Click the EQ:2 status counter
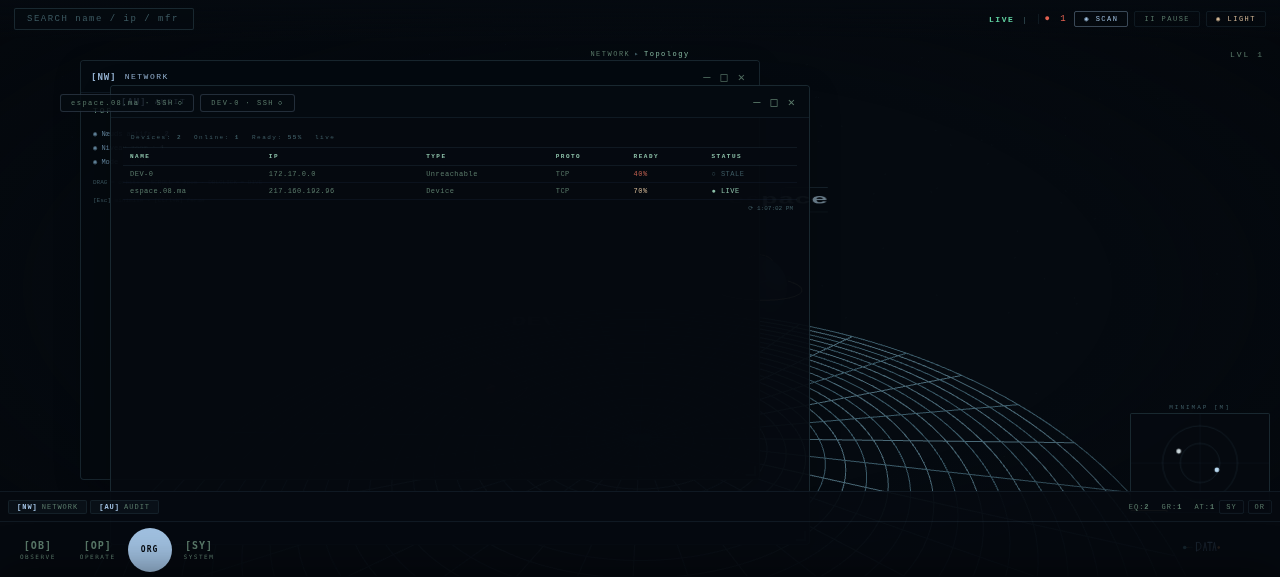Viewport: 1280px width, 577px height. click(x=1139, y=507)
